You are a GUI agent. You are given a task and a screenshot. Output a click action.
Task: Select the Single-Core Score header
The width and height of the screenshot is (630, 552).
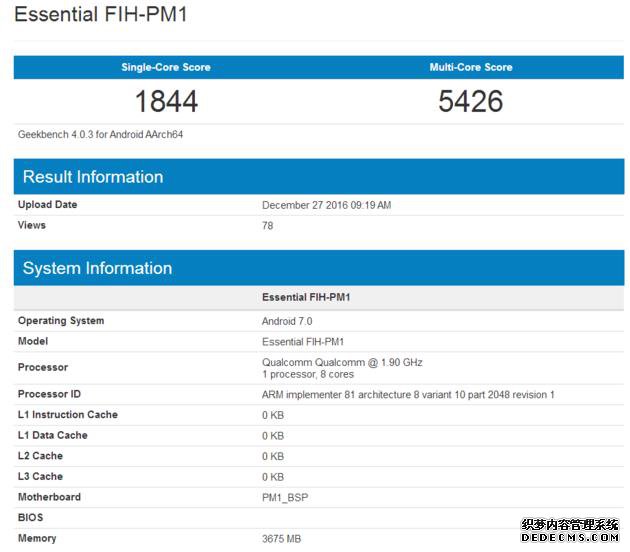point(166,67)
